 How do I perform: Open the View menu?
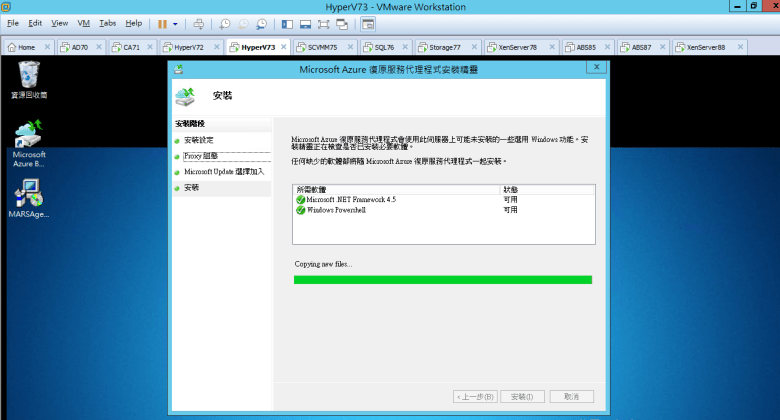coord(60,23)
